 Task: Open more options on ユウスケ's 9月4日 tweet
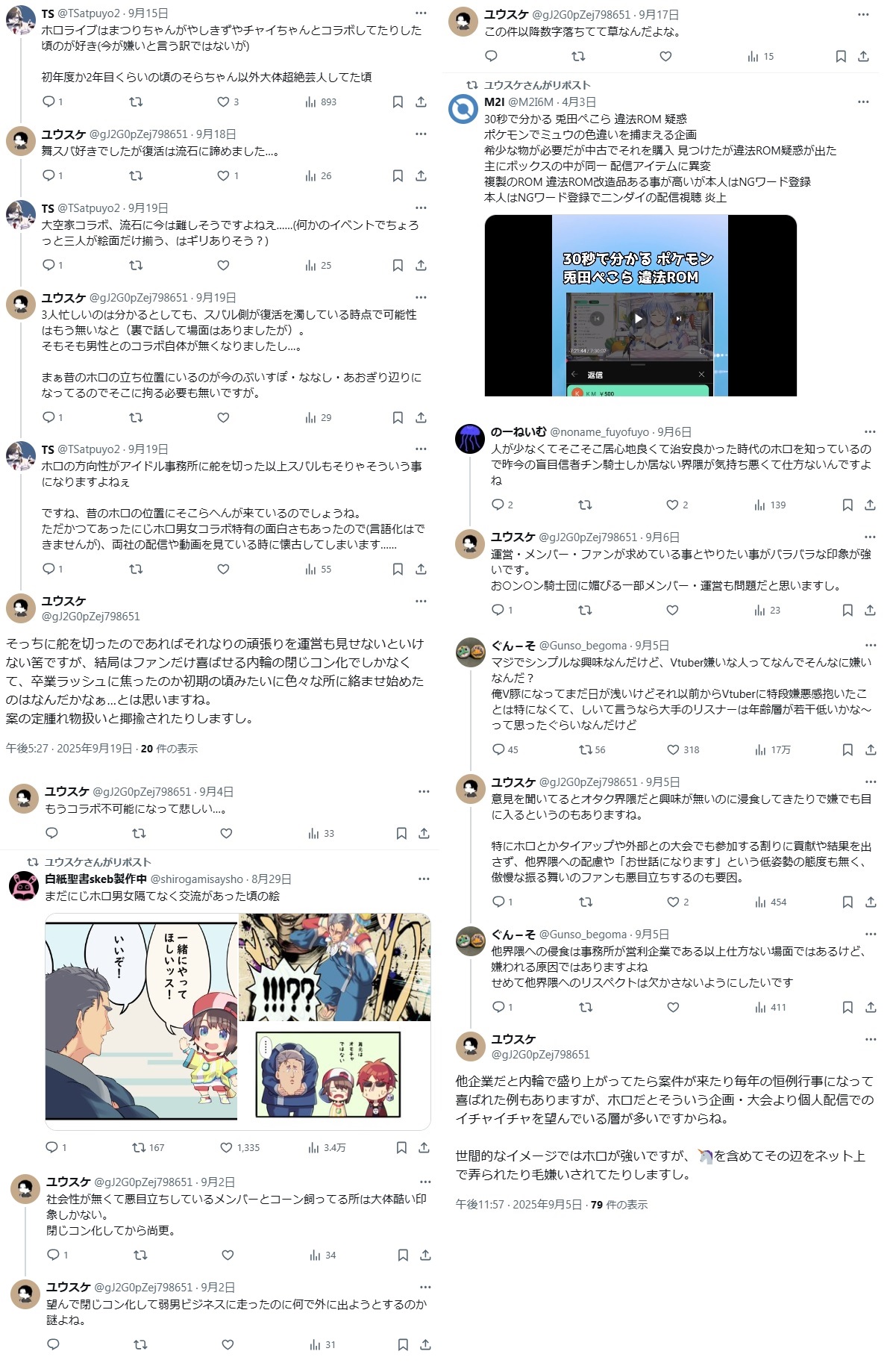(424, 791)
